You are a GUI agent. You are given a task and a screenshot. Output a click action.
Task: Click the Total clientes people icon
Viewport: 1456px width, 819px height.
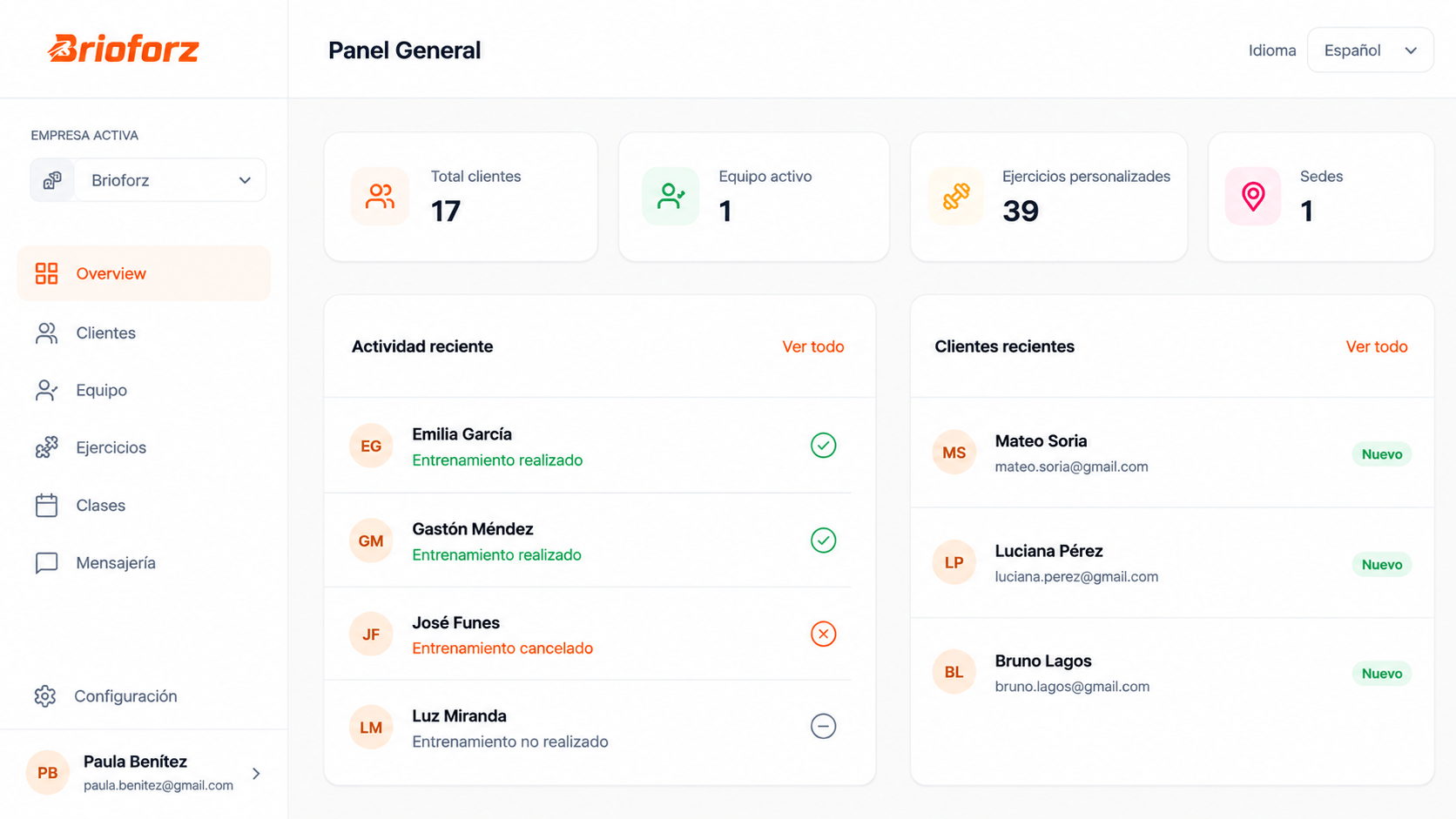tap(380, 196)
